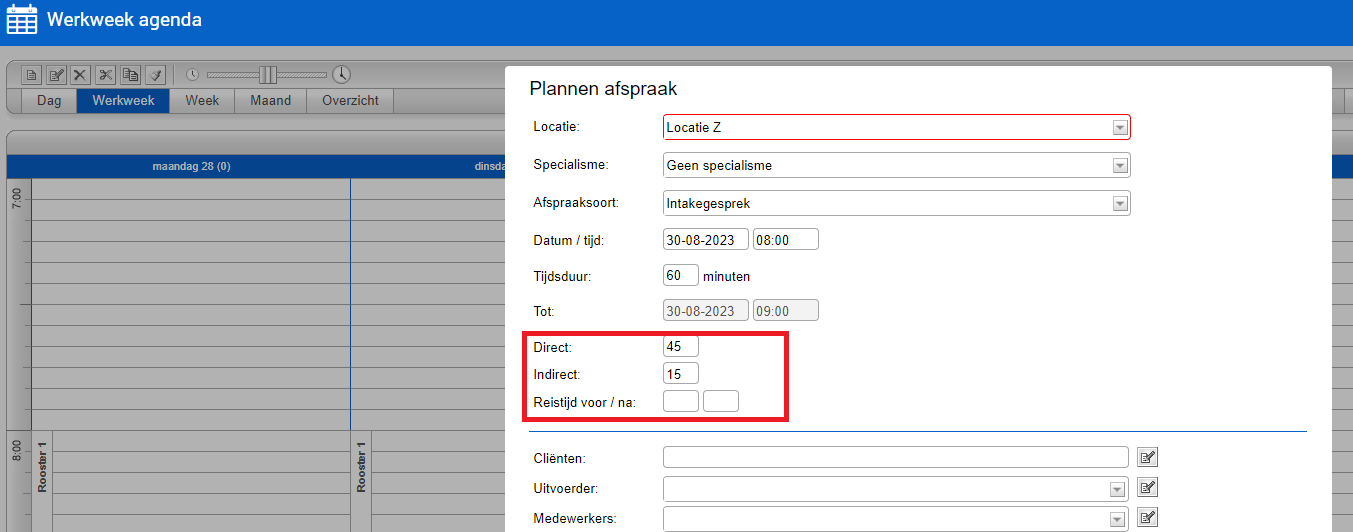Open the Maand view tab
This screenshot has width=1353, height=532.
[271, 101]
